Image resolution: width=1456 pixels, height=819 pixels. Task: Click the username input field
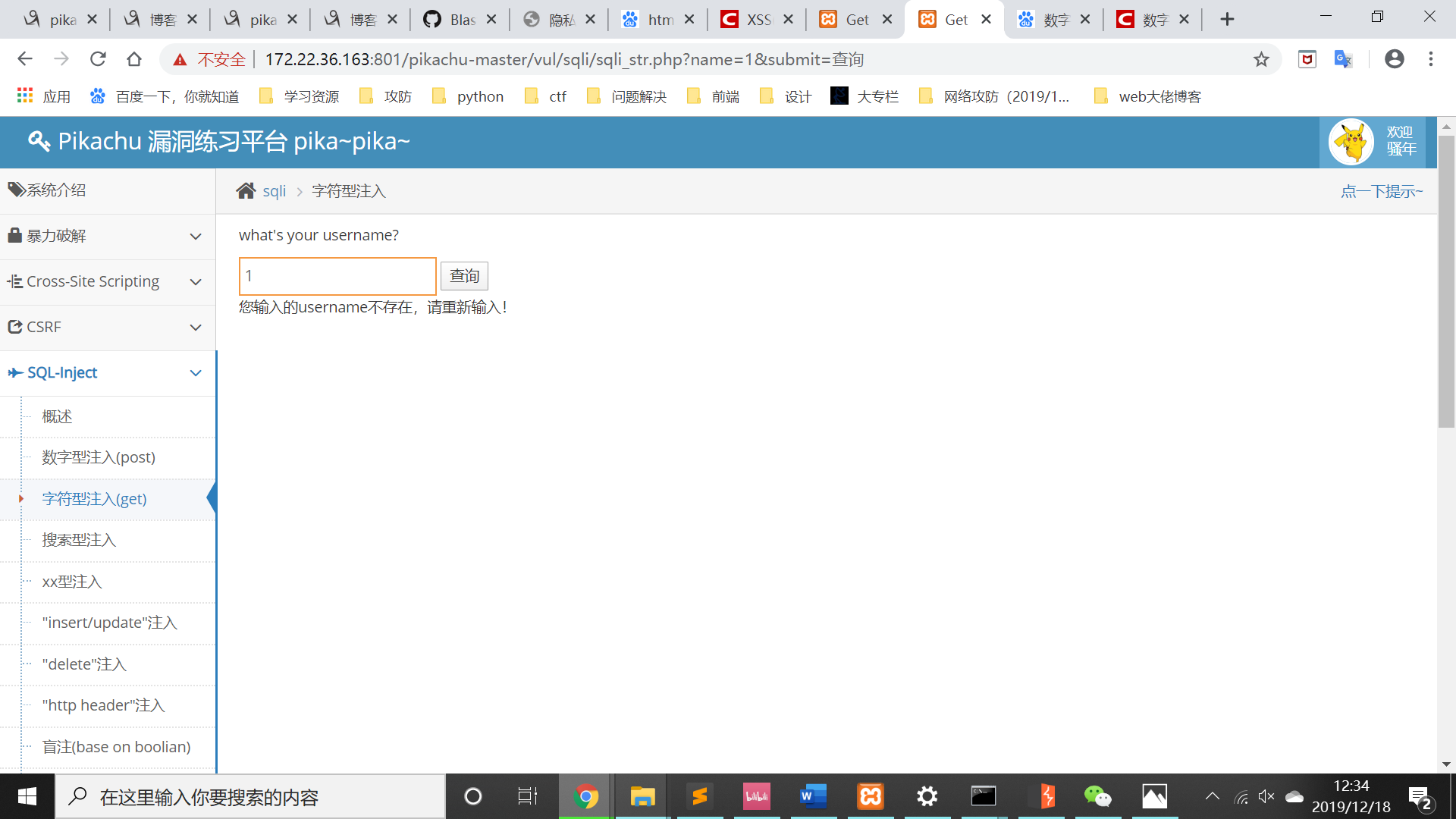click(337, 276)
